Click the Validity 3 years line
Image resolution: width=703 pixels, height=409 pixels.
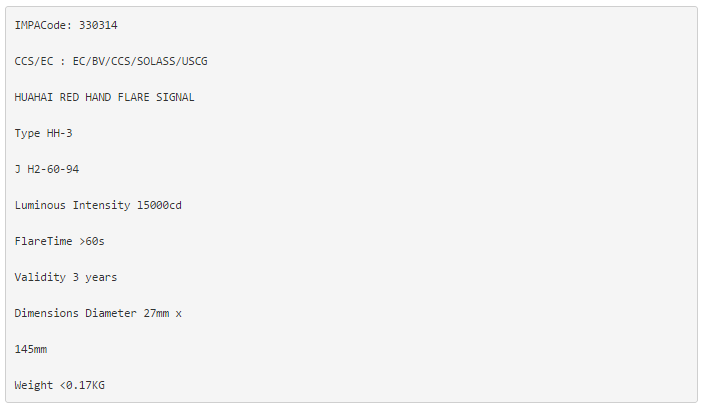pos(66,277)
